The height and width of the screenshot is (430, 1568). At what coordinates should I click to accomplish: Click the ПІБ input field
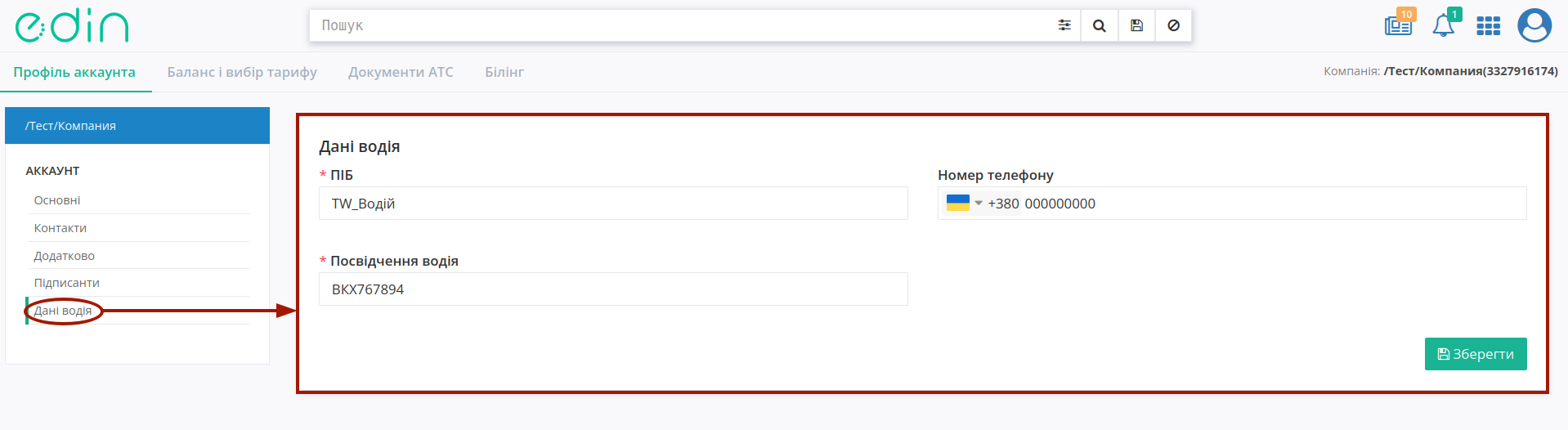[613, 204]
